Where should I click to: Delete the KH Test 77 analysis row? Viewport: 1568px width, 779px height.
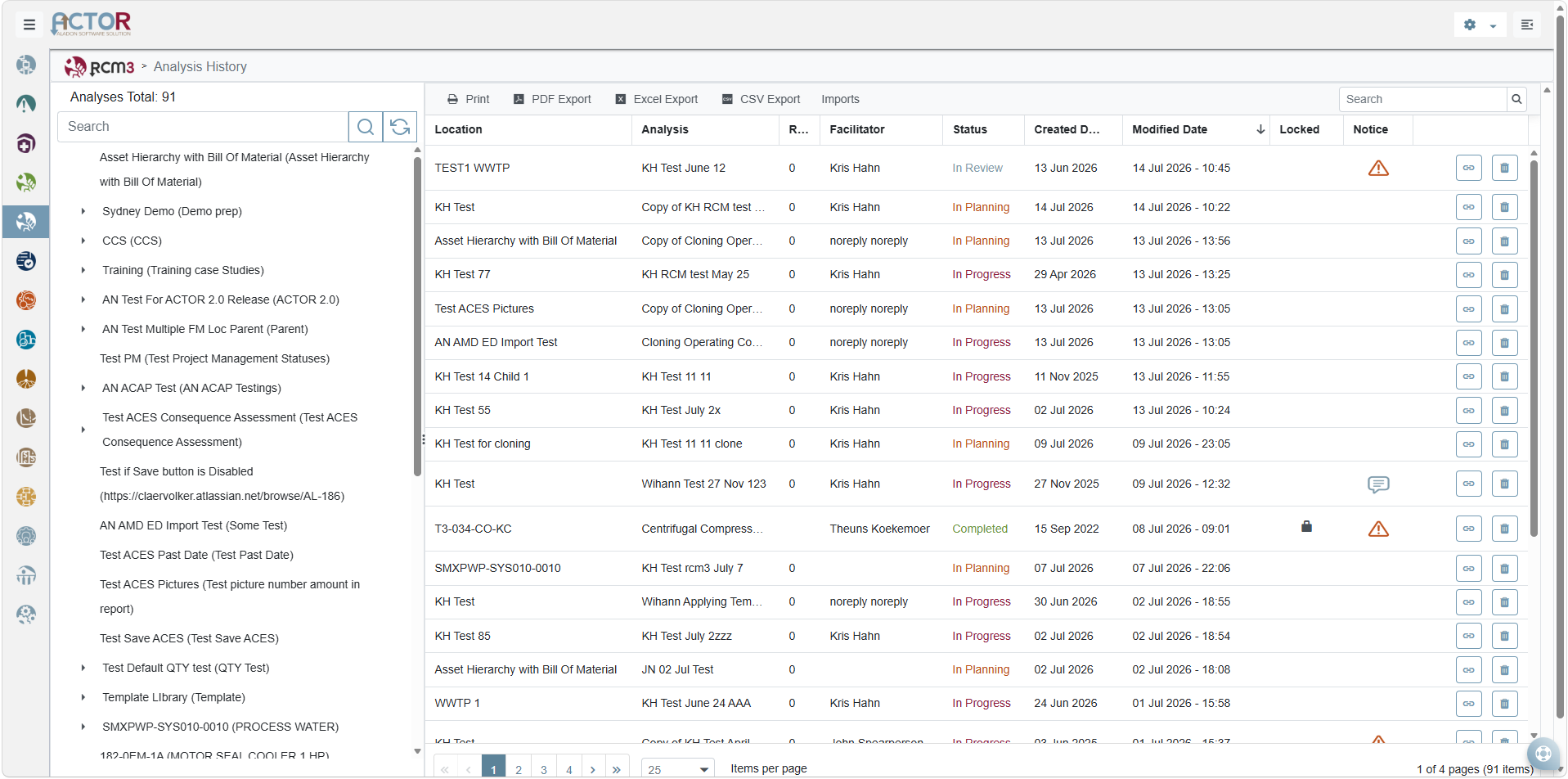1504,275
